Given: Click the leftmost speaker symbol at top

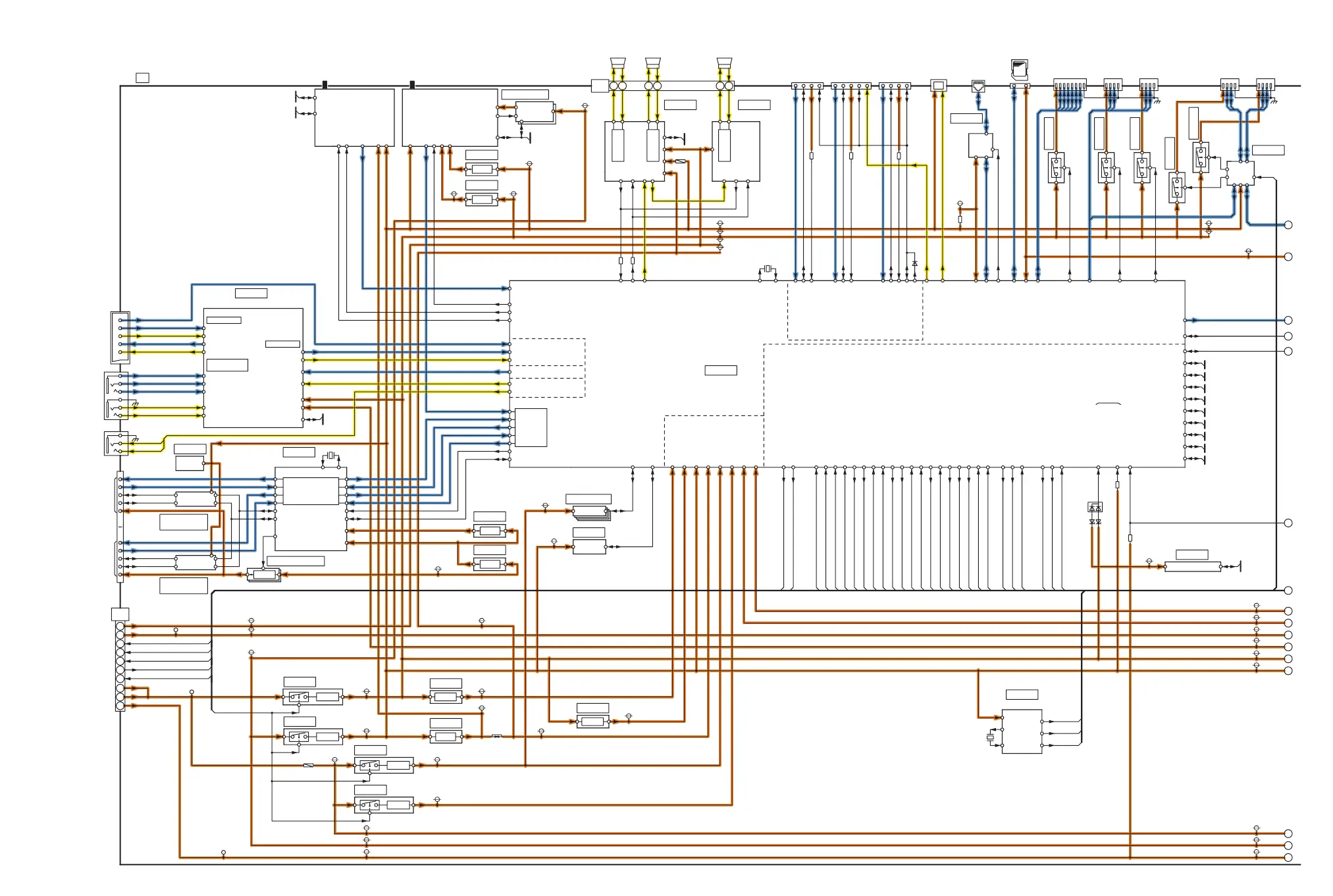Looking at the screenshot, I should [x=617, y=63].
